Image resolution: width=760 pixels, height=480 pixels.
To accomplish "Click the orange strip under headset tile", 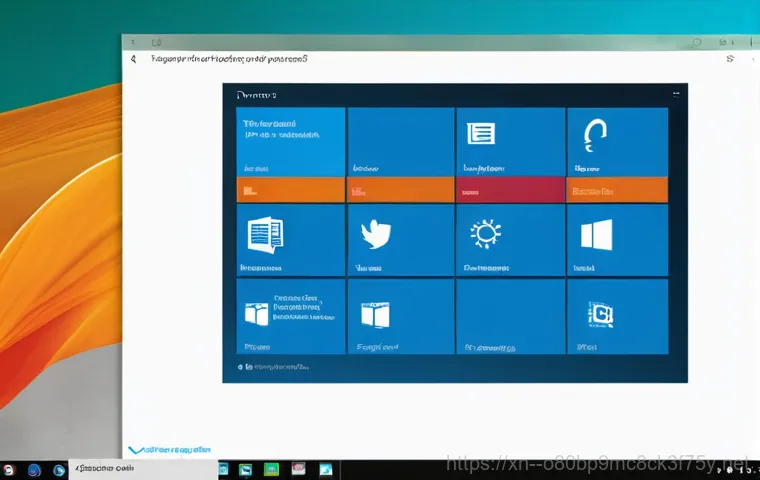I will pos(616,190).
